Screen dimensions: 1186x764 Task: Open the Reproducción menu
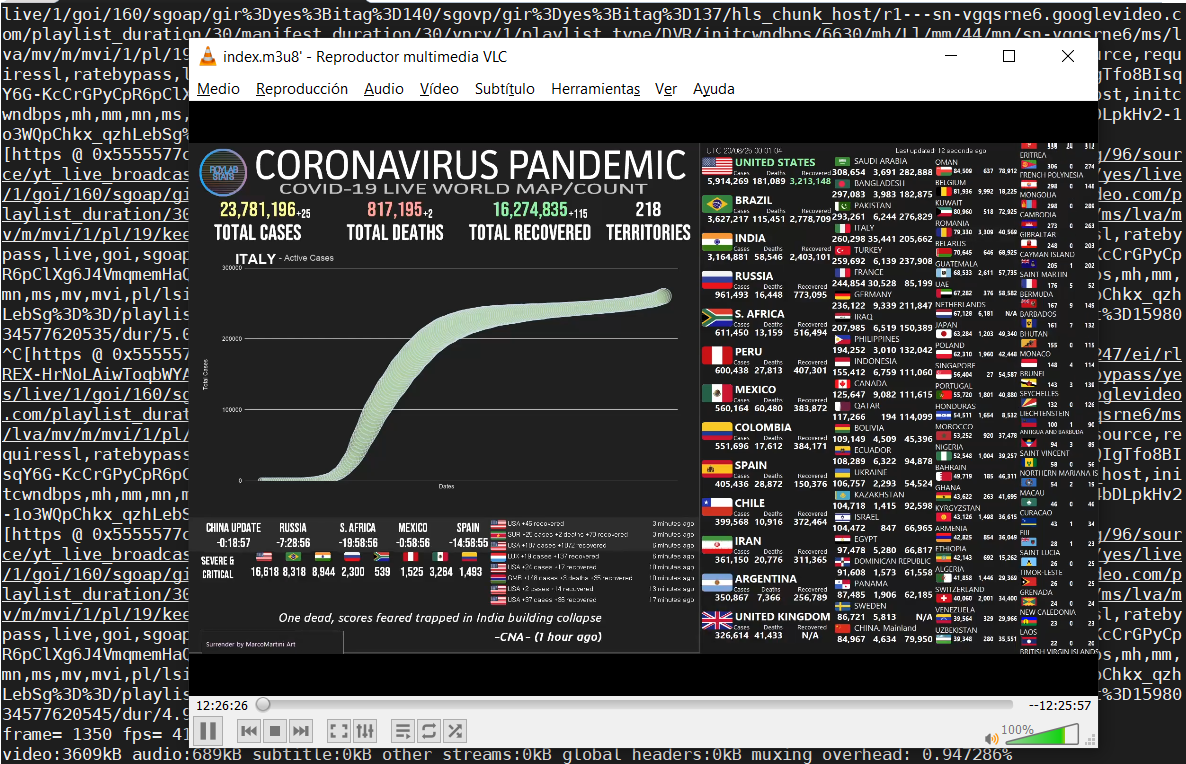(x=302, y=89)
